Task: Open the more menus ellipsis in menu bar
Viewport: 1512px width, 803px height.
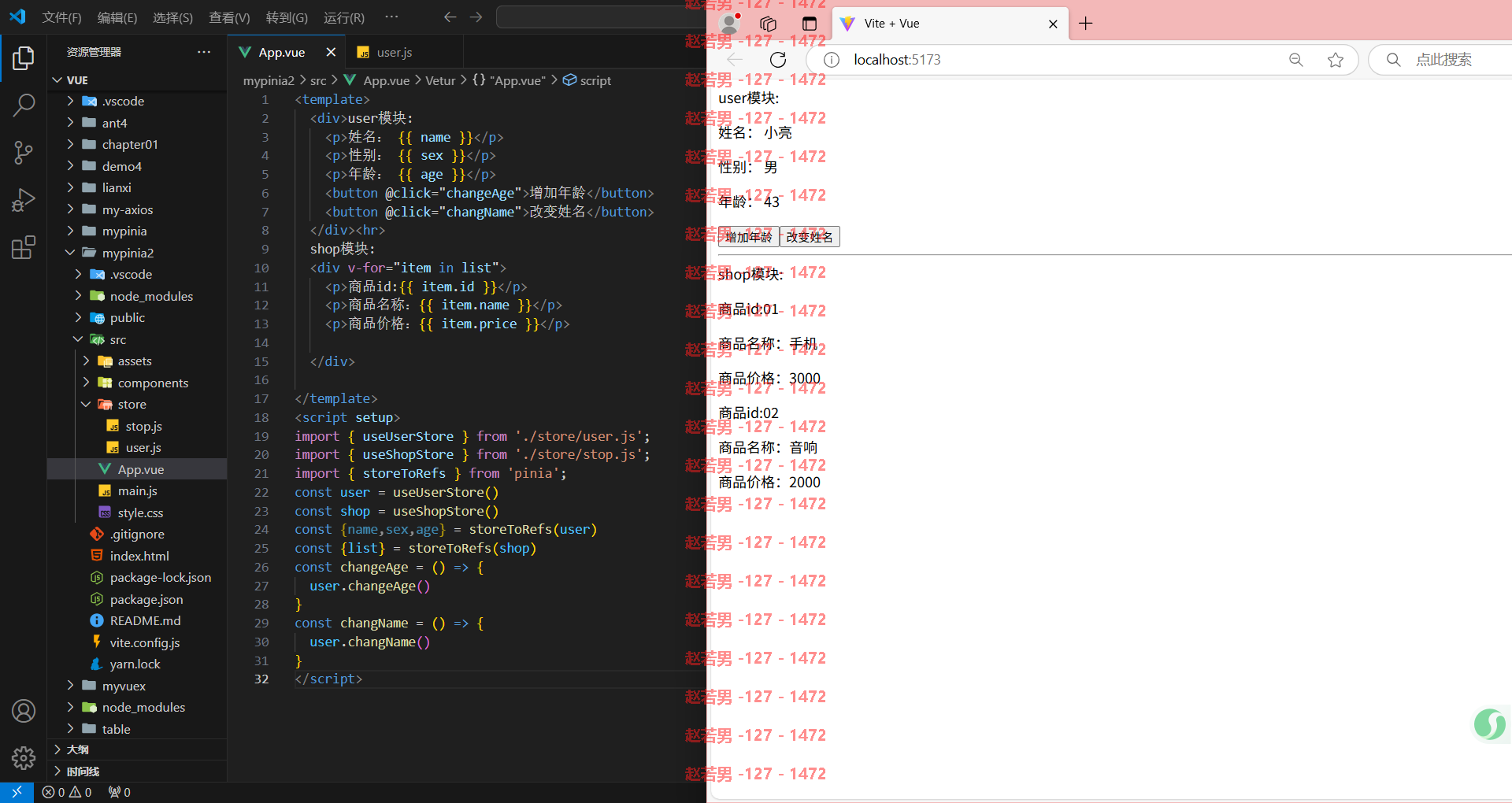Action: pyautogui.click(x=391, y=17)
